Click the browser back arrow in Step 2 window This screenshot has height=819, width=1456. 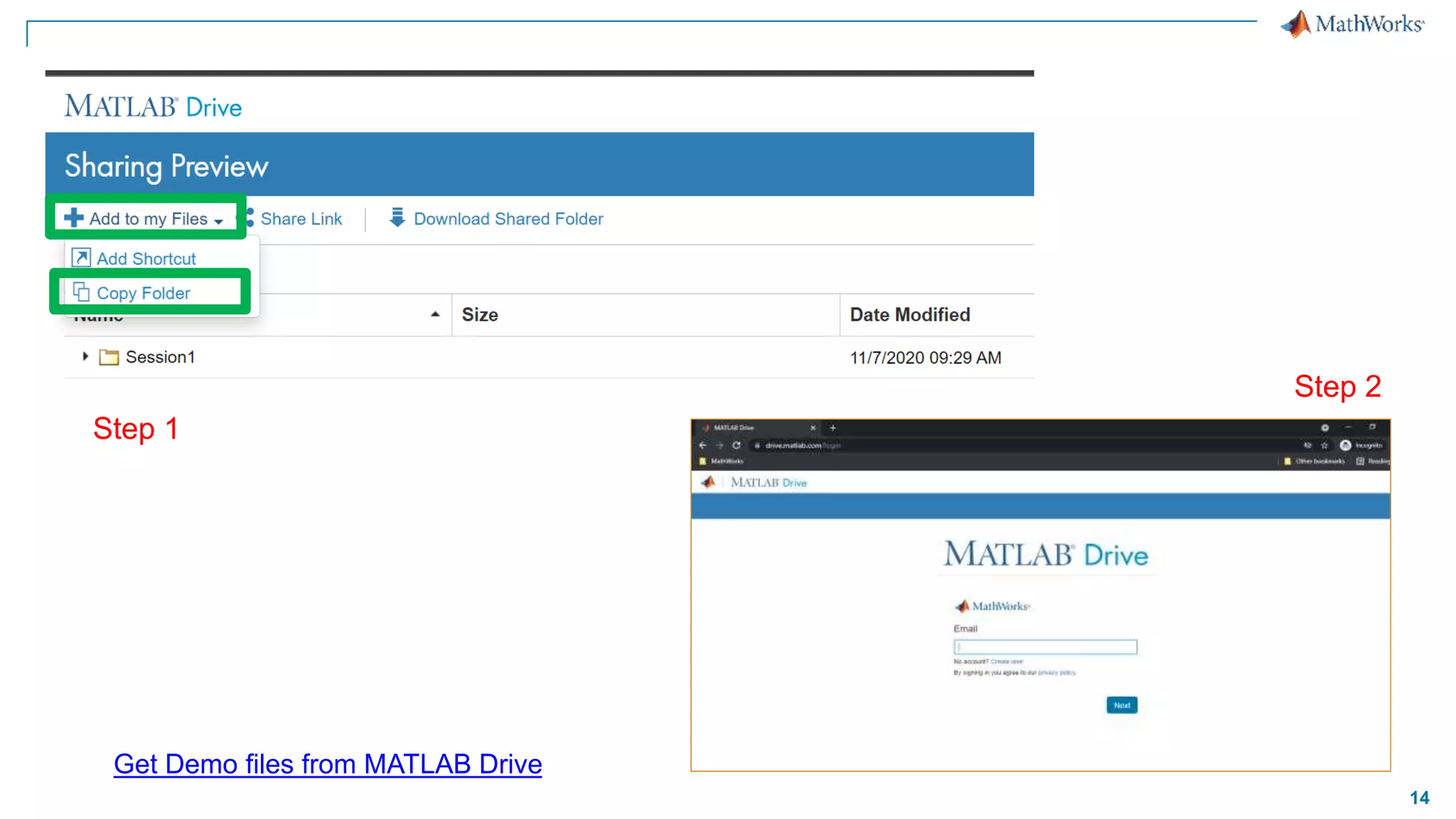pyautogui.click(x=702, y=446)
